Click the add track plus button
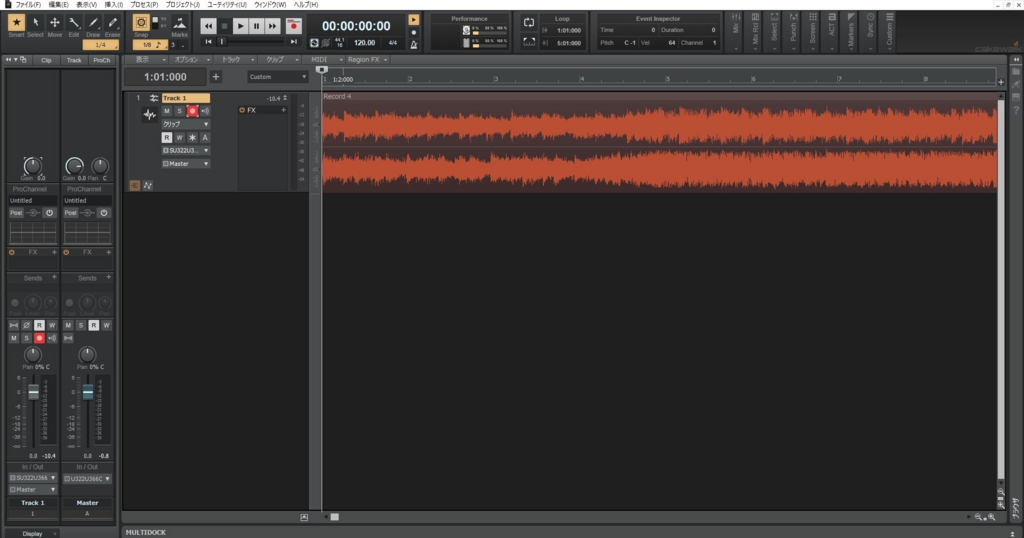1024x538 pixels. click(x=216, y=77)
